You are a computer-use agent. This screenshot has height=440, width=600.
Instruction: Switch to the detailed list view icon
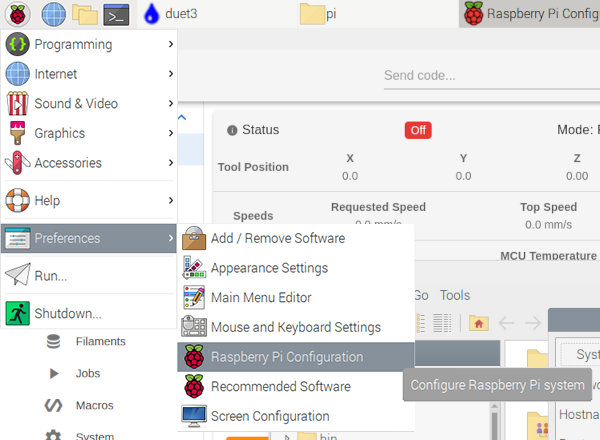pos(442,323)
